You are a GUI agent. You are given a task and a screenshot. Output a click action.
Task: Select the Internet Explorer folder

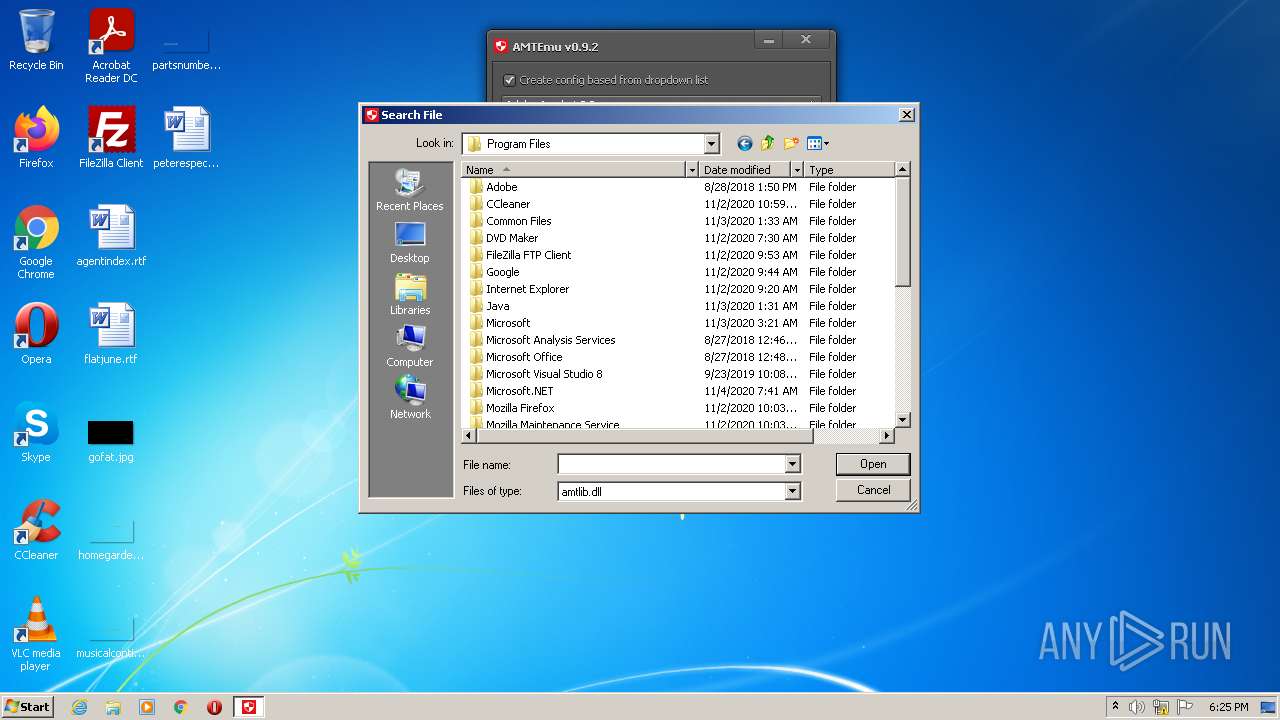[519, 289]
